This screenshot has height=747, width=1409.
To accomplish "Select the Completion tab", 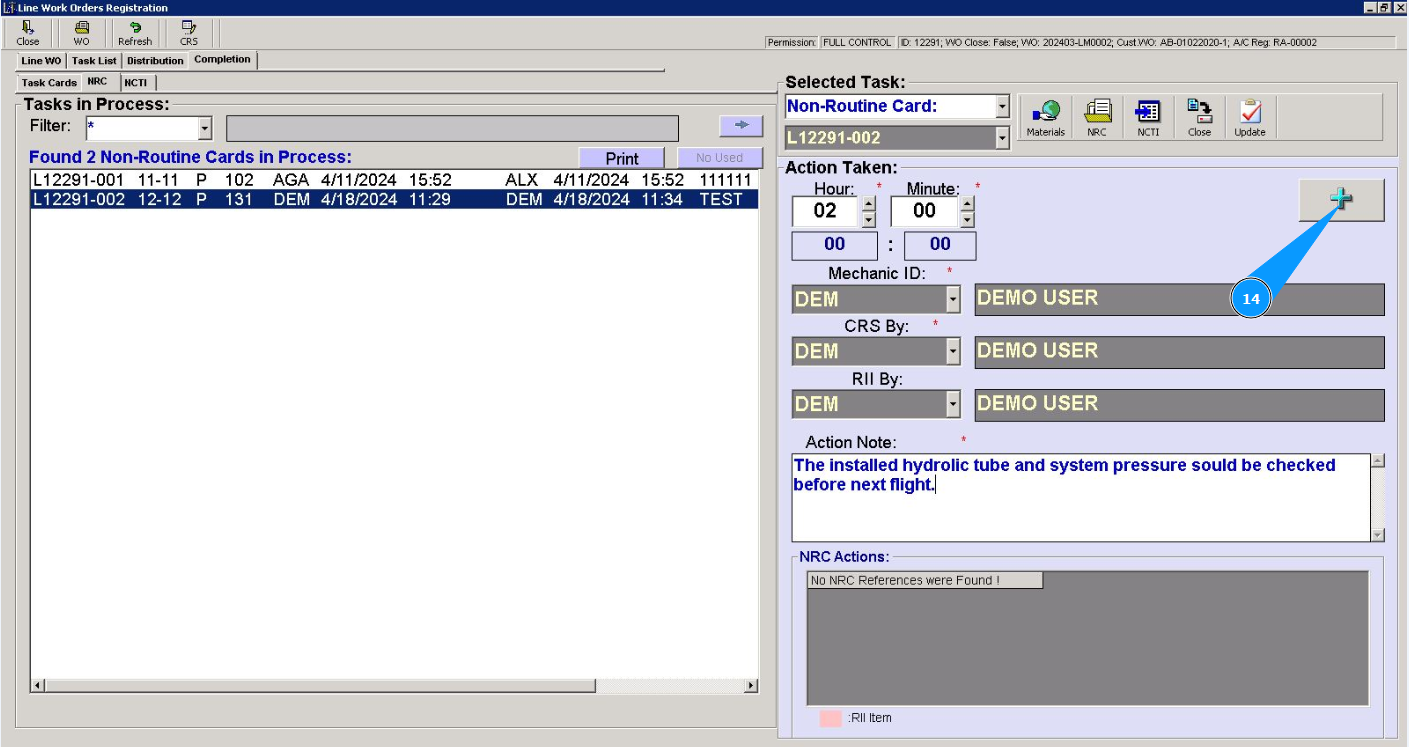I will point(223,60).
